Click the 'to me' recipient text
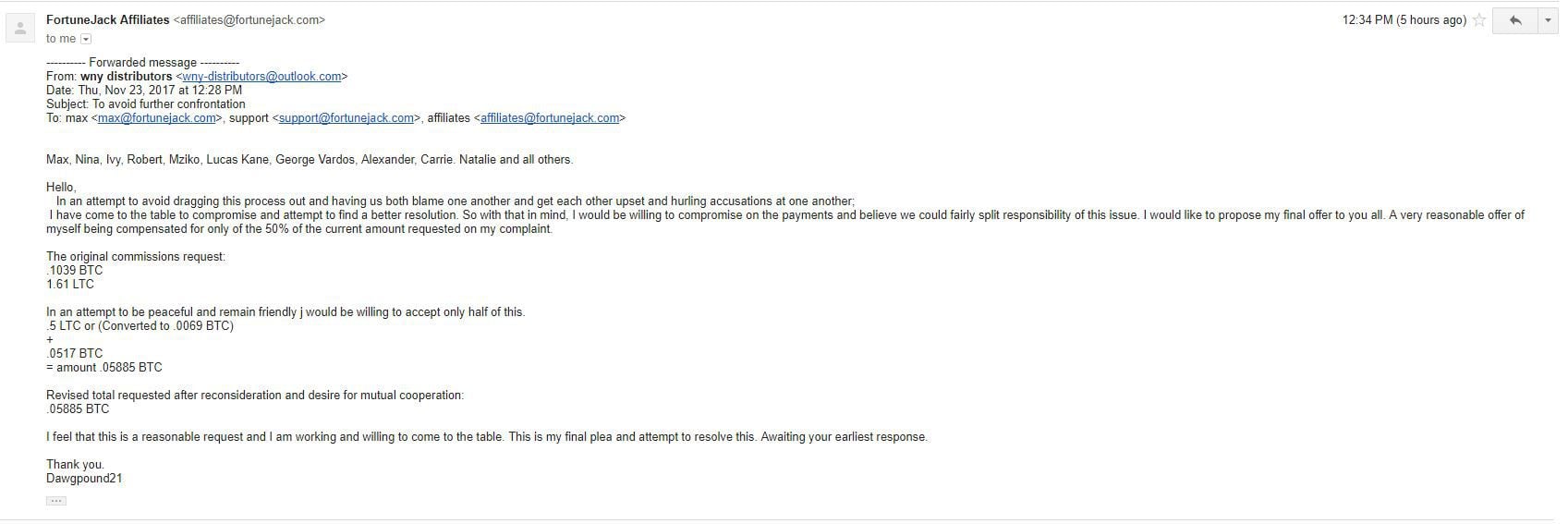The width and height of the screenshot is (1568, 524). (x=61, y=39)
